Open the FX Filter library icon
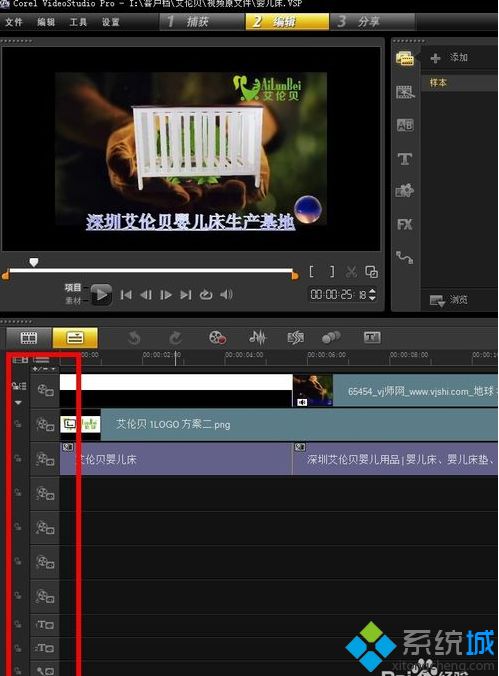 [x=405, y=224]
